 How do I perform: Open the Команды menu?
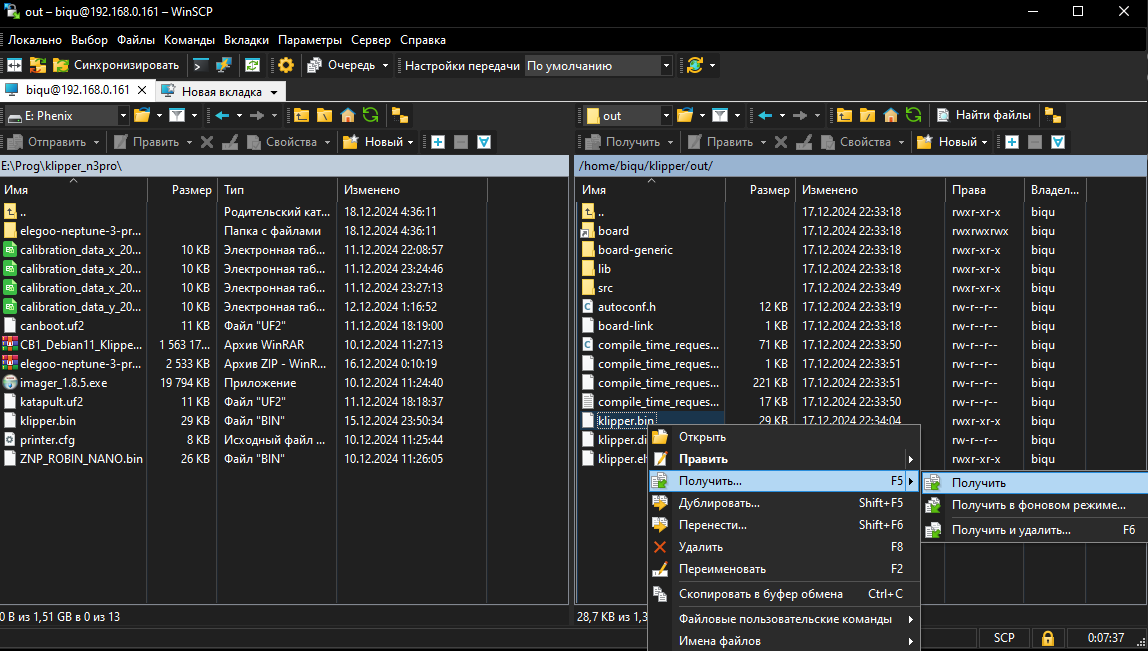(190, 40)
